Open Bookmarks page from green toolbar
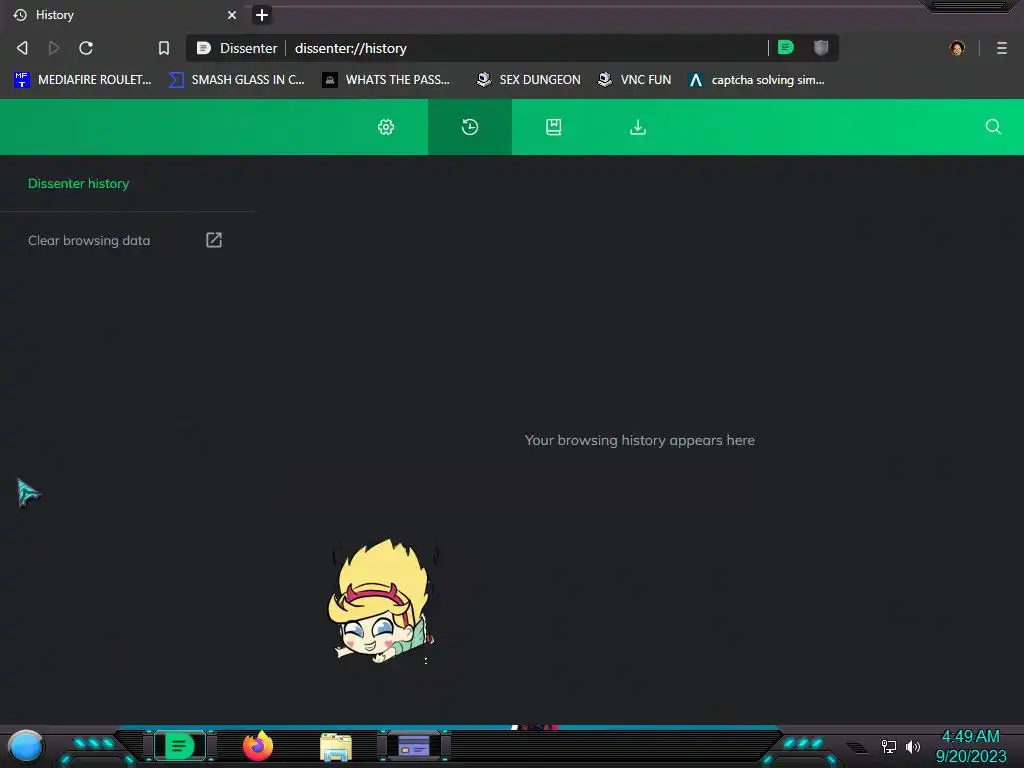The image size is (1024, 768). (554, 127)
